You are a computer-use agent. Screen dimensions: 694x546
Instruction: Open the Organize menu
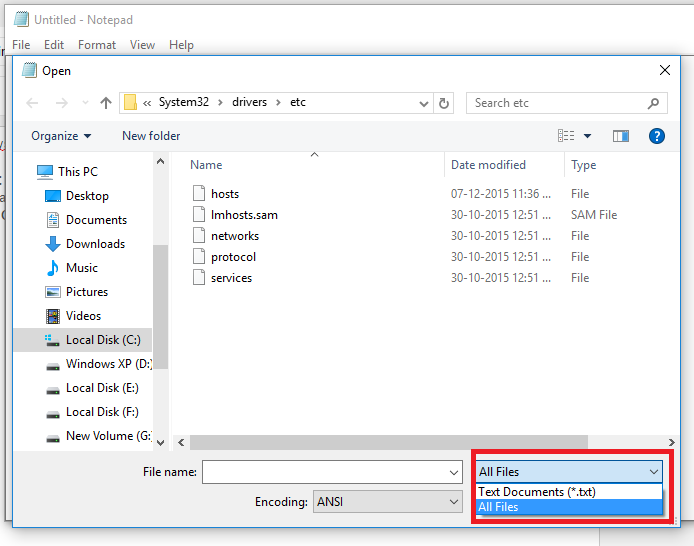tap(61, 136)
